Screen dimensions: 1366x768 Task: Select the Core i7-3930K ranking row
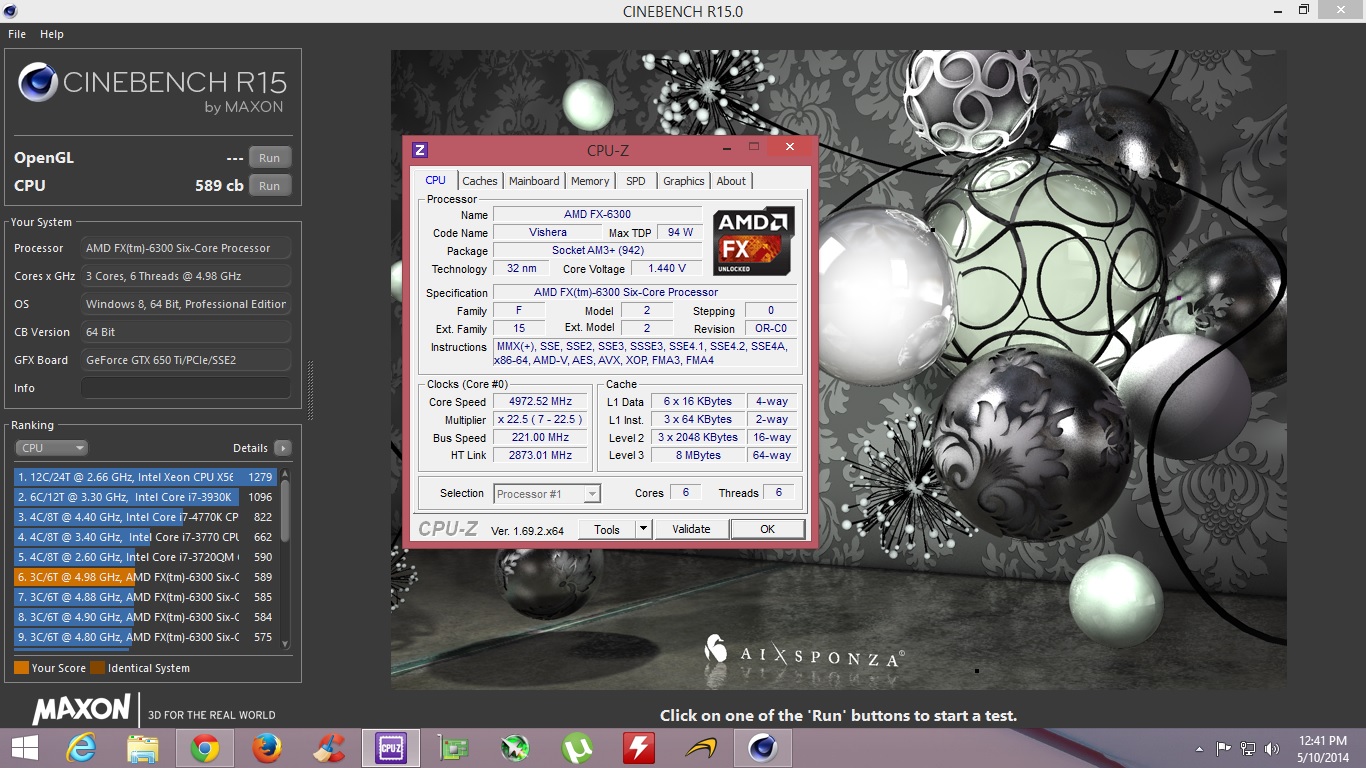tap(146, 497)
